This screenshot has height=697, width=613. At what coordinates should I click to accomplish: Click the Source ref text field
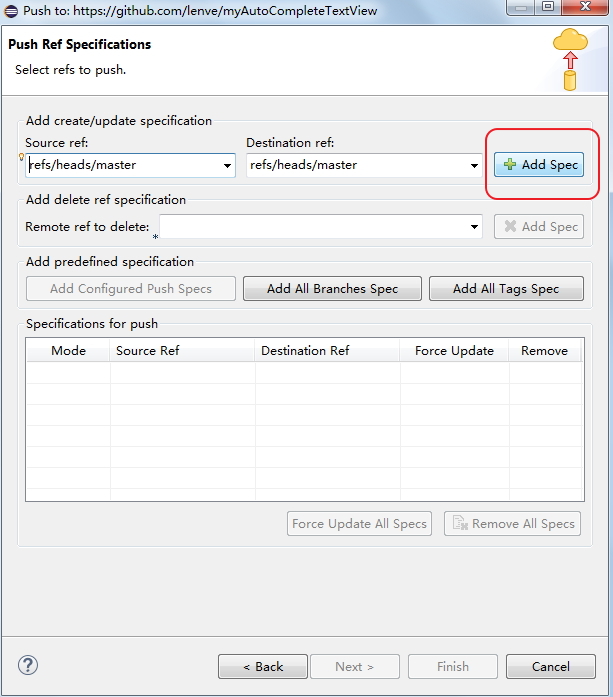[x=124, y=165]
